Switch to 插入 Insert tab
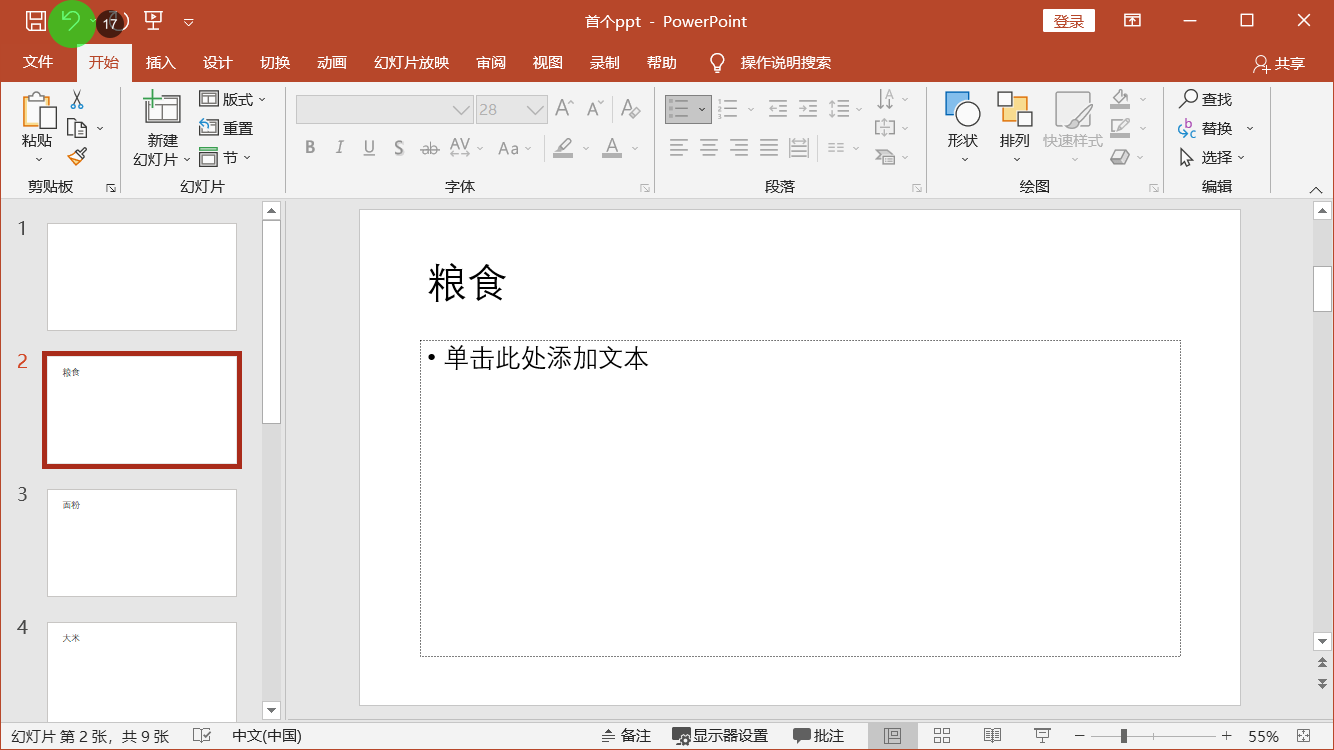Image resolution: width=1334 pixels, height=750 pixels. (x=161, y=62)
